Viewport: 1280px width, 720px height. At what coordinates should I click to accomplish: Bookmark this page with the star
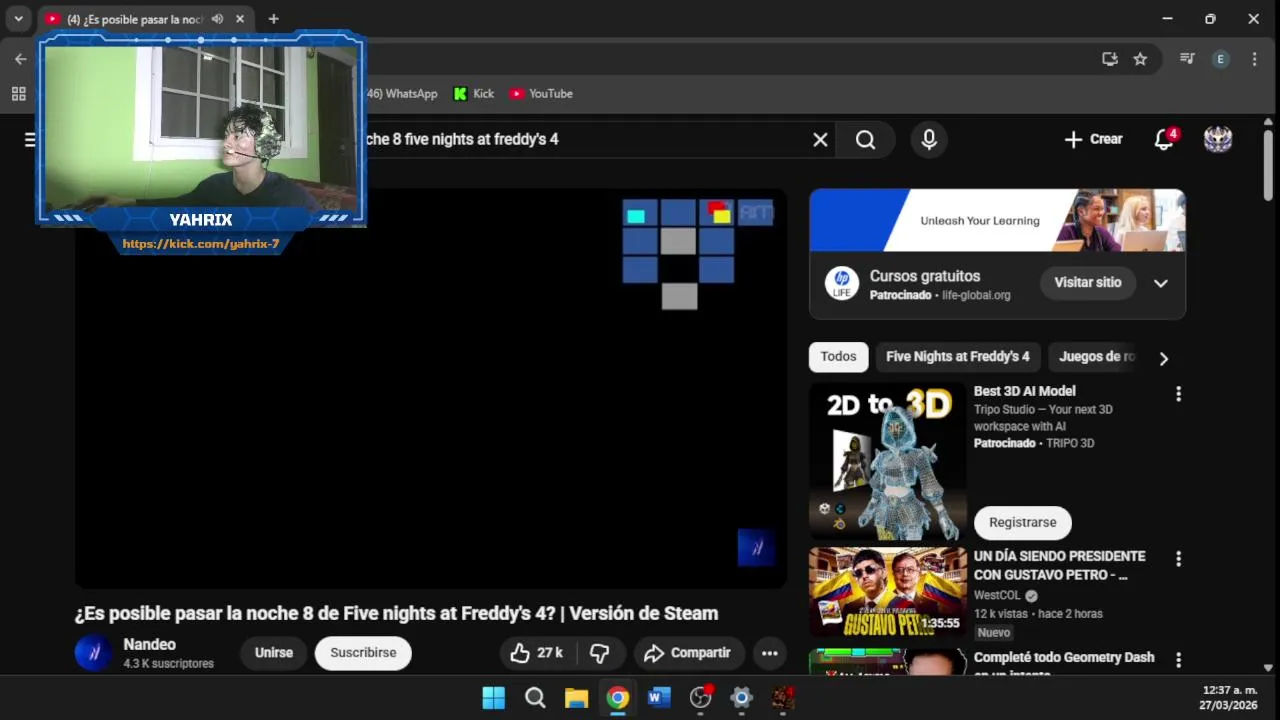pos(1140,59)
